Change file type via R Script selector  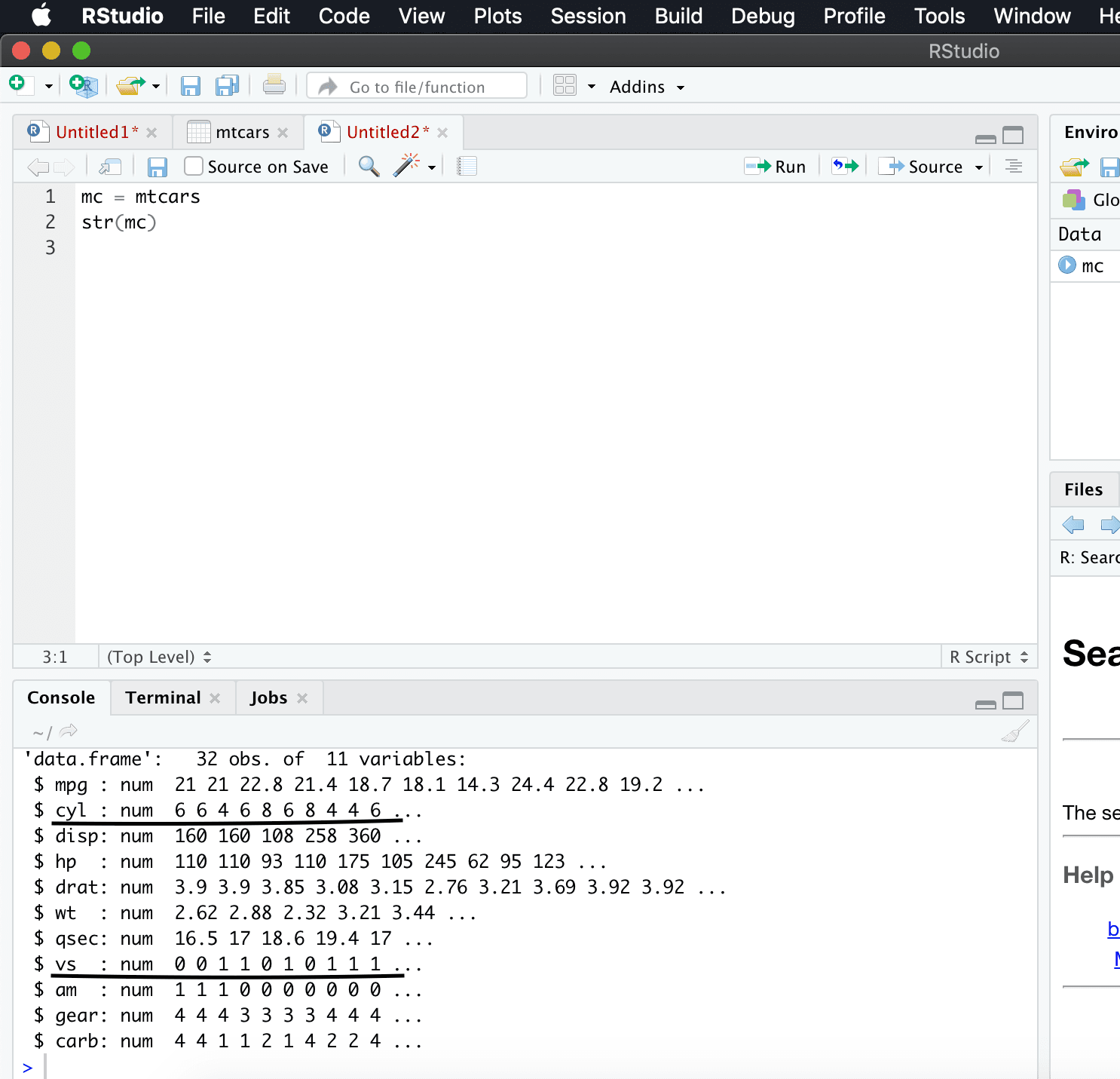point(989,657)
